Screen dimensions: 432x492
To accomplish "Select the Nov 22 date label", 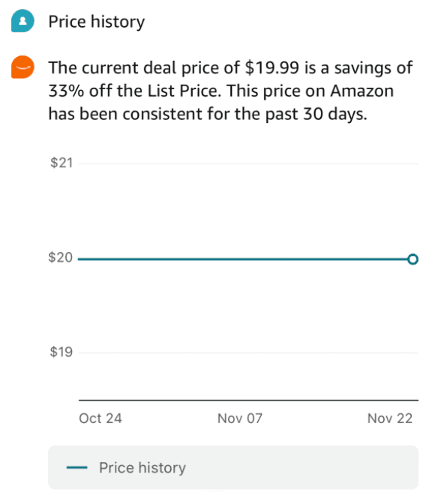I will [390, 418].
